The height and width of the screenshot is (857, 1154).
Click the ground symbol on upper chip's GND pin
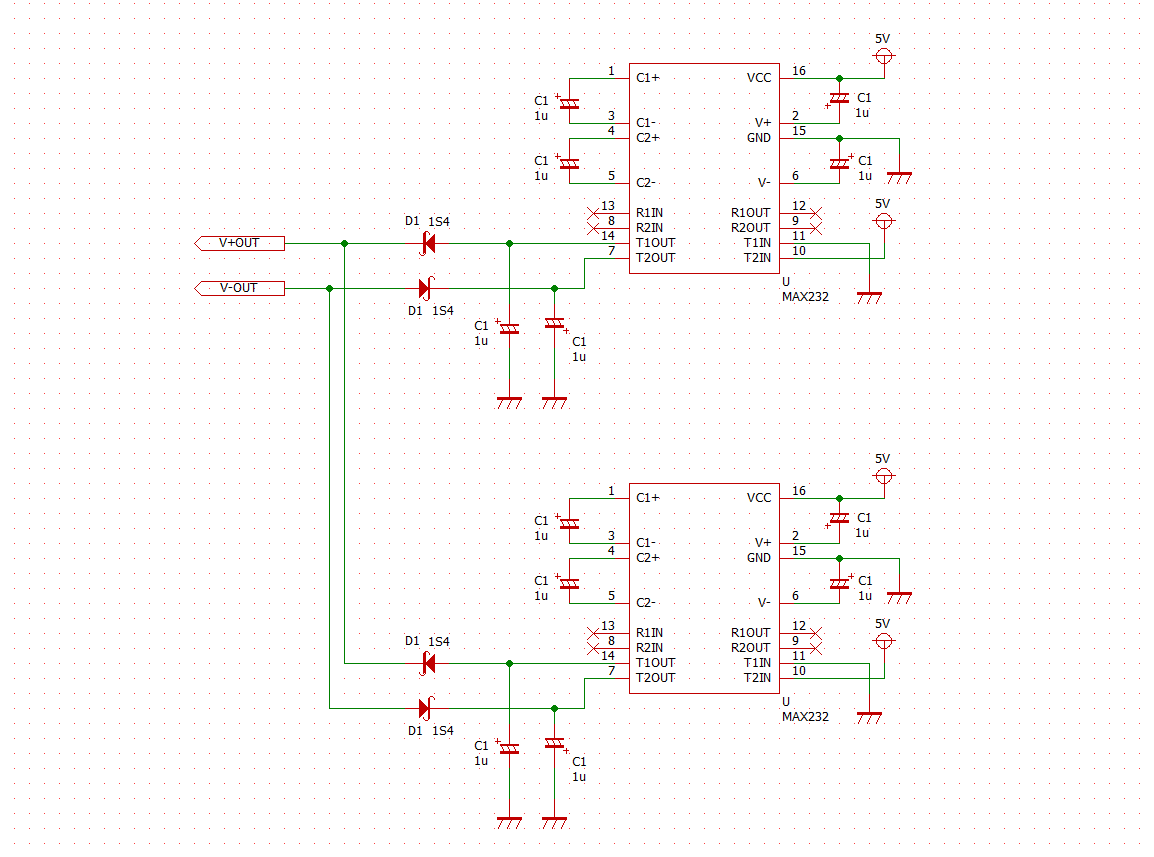(899, 176)
